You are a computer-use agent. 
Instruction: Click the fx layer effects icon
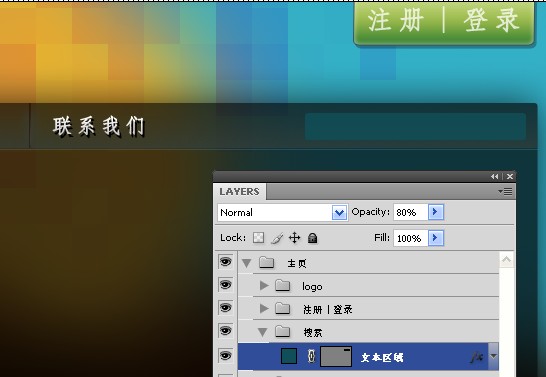[x=477, y=356]
